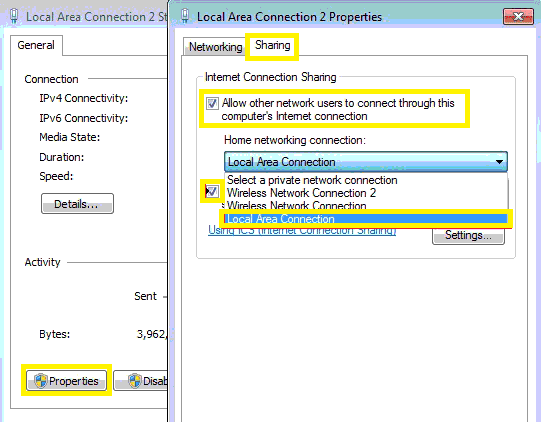Open the Details button
The height and width of the screenshot is (422, 541).
click(77, 204)
